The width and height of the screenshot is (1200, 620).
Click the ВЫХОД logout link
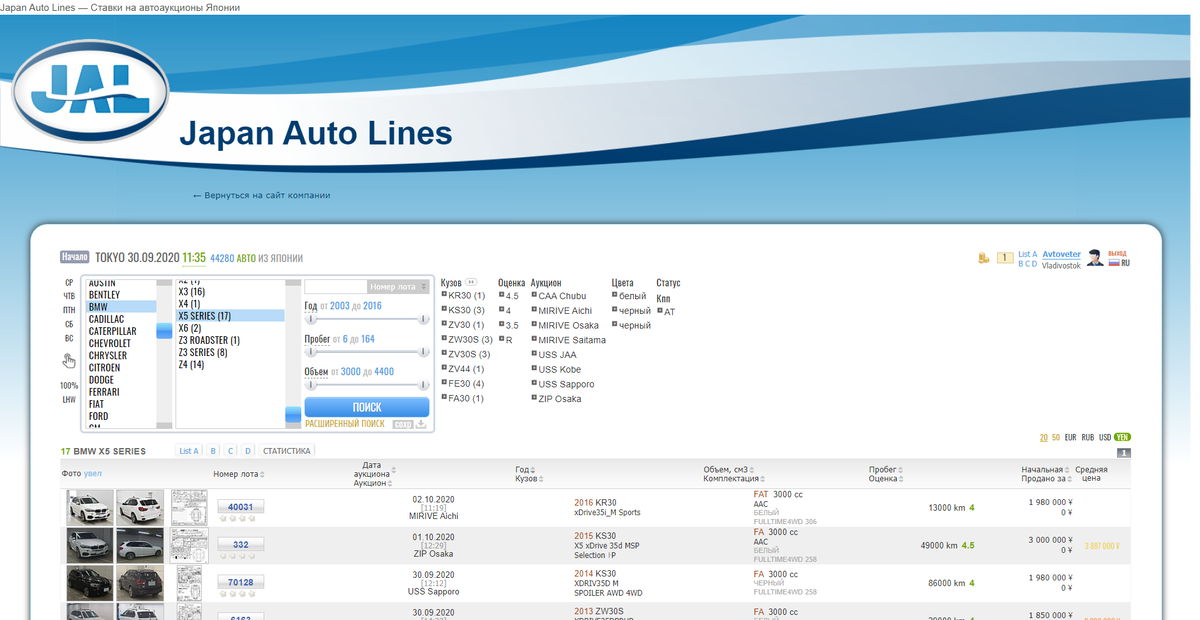[1118, 254]
